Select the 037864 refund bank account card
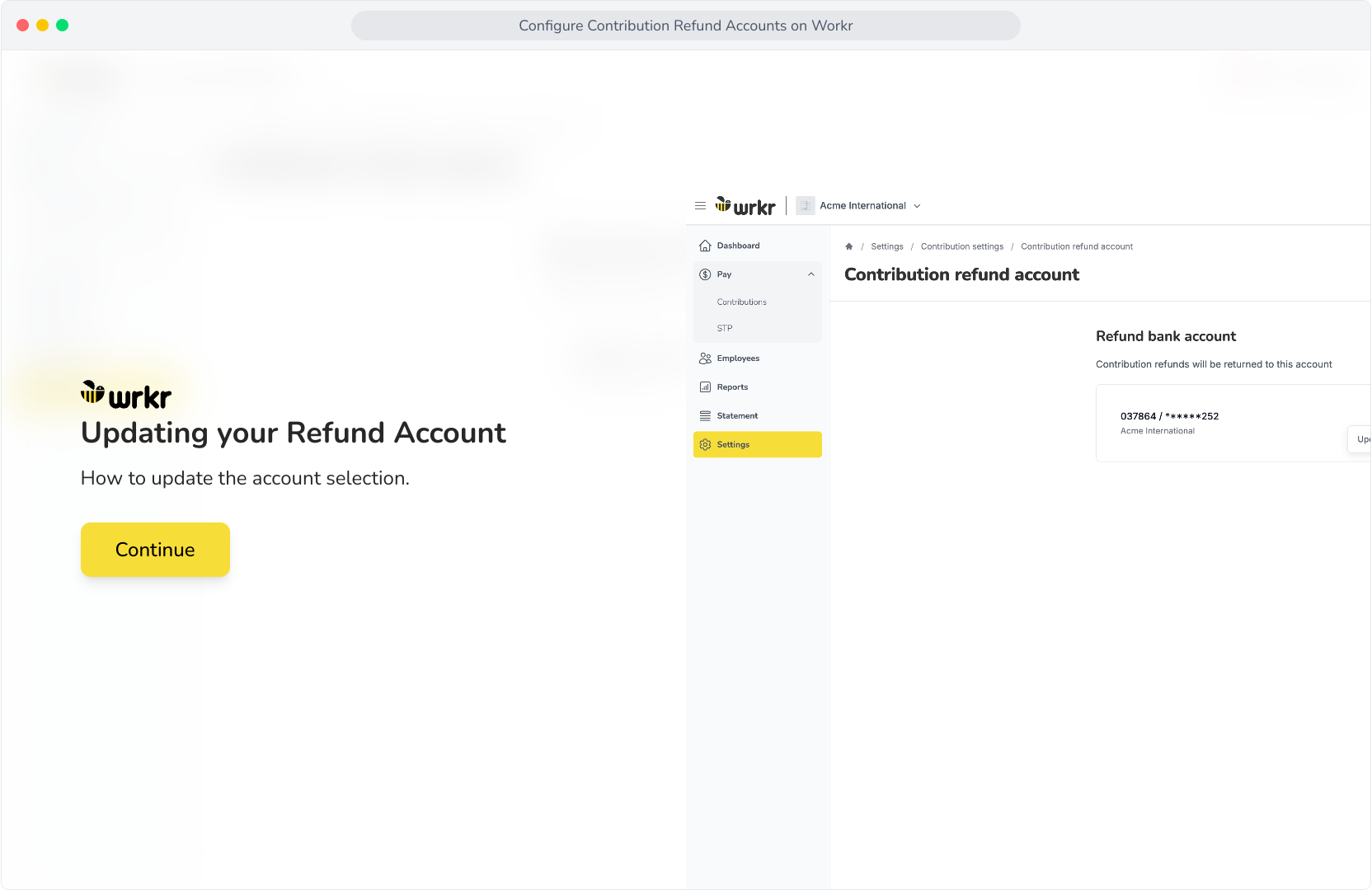The image size is (1372, 890). [1233, 423]
